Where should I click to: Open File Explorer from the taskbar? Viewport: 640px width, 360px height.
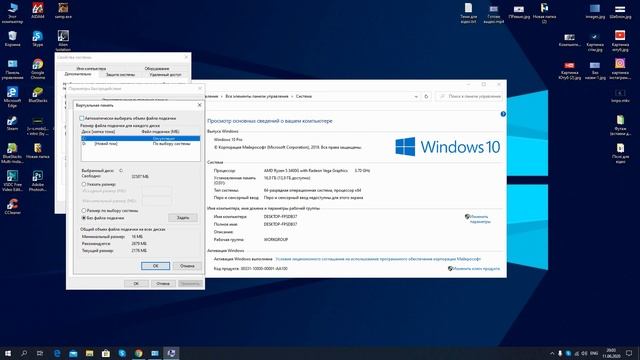pyautogui.click(x=89, y=353)
